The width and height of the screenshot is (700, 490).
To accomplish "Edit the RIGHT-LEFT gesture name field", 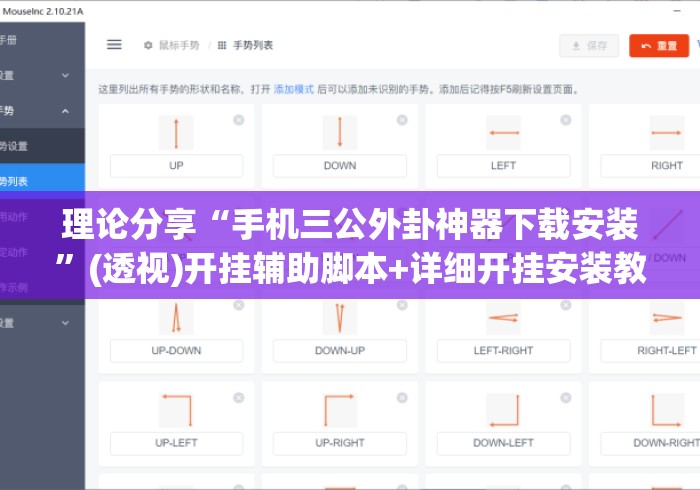I will [650, 351].
